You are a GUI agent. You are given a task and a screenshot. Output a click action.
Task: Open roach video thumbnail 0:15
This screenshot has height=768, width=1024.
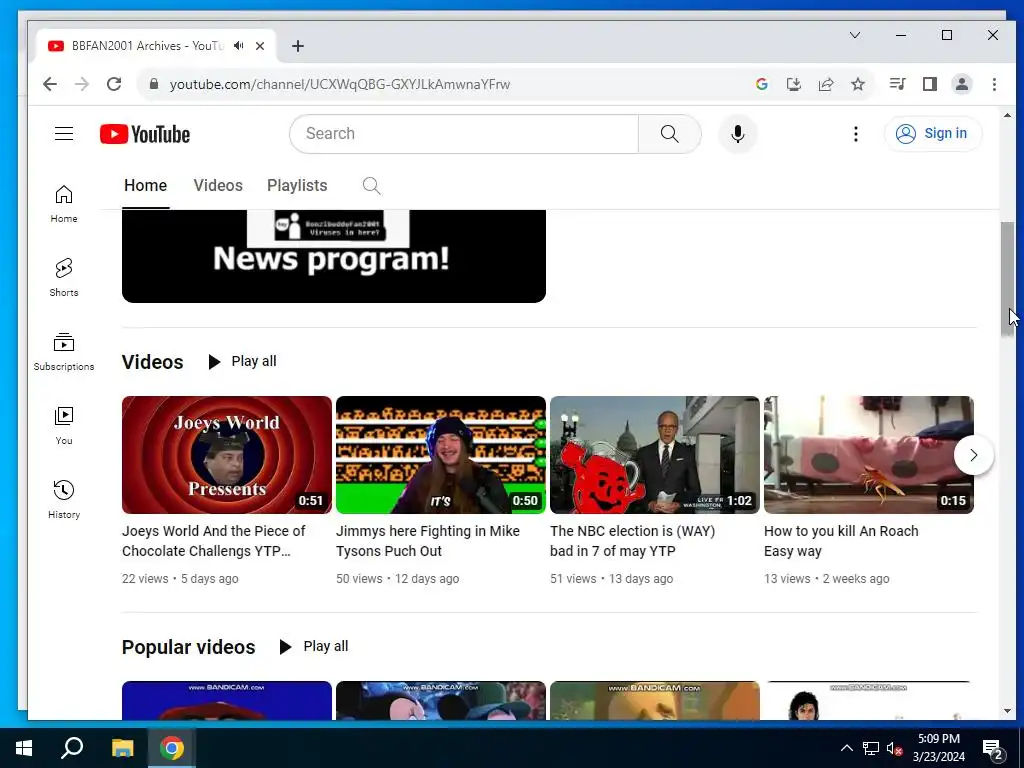(869, 455)
